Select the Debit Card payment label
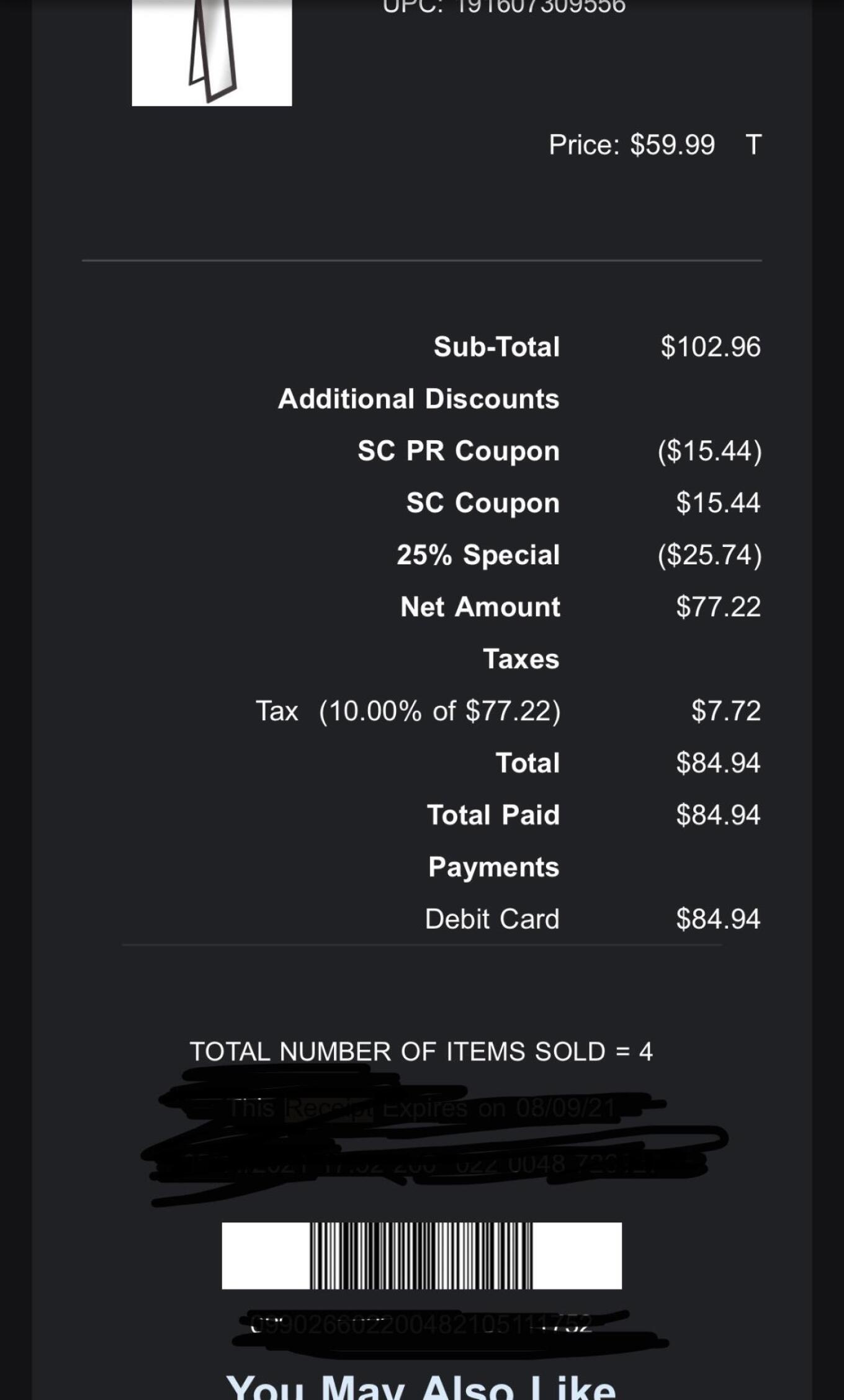844x1400 pixels. coord(492,919)
